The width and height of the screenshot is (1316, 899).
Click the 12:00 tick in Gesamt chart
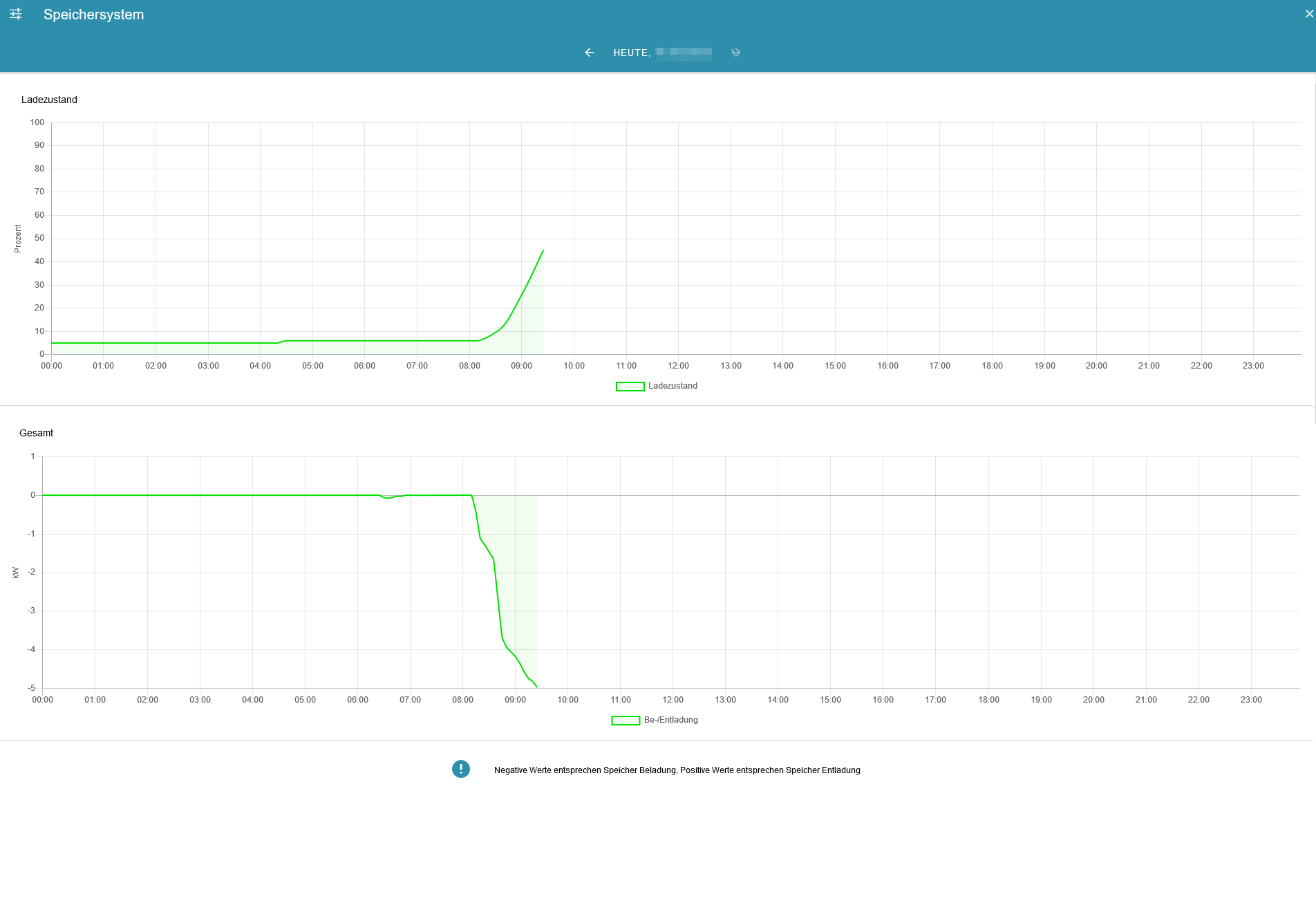[x=673, y=700]
